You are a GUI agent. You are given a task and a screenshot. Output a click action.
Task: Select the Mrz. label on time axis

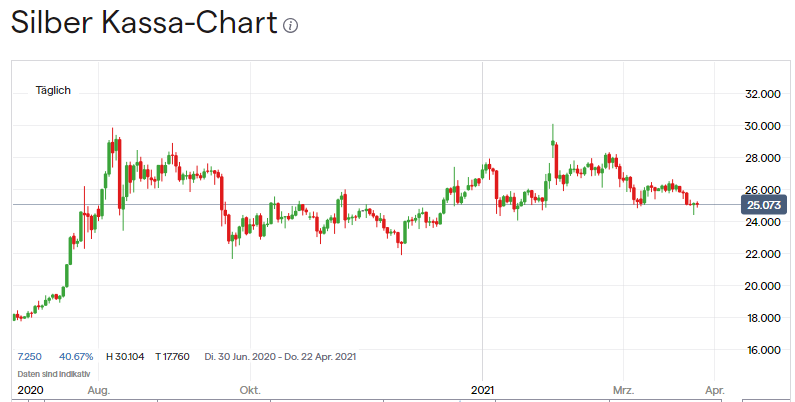pos(626,389)
